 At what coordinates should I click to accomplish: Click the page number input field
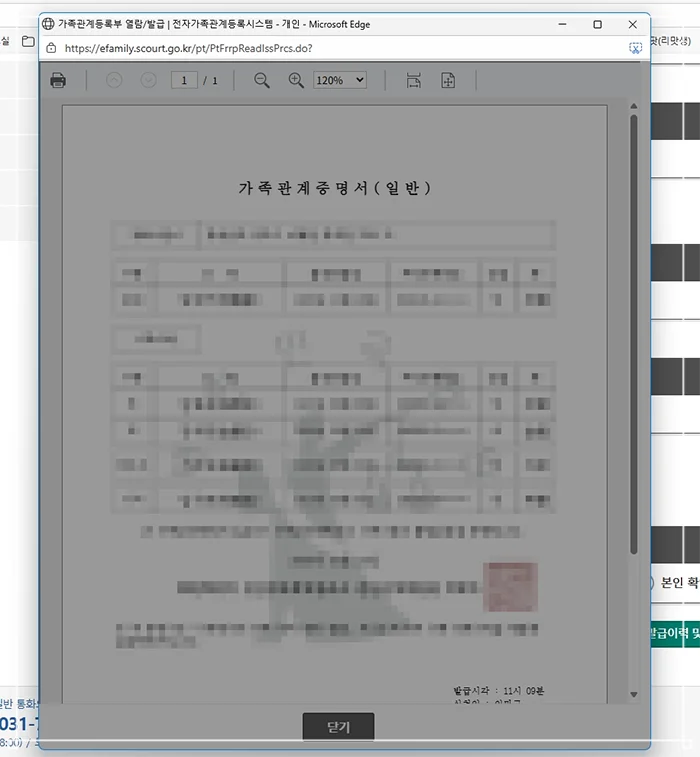(x=183, y=81)
